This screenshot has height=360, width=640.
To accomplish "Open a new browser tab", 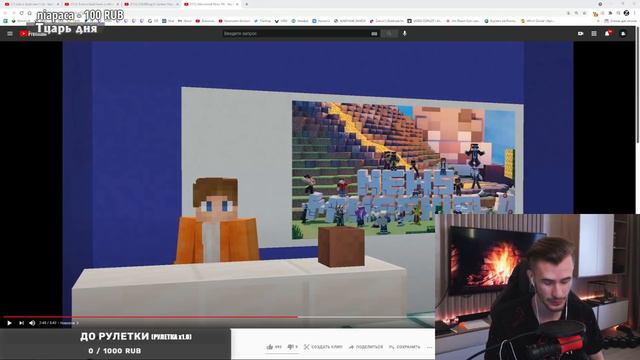I will [246, 4].
